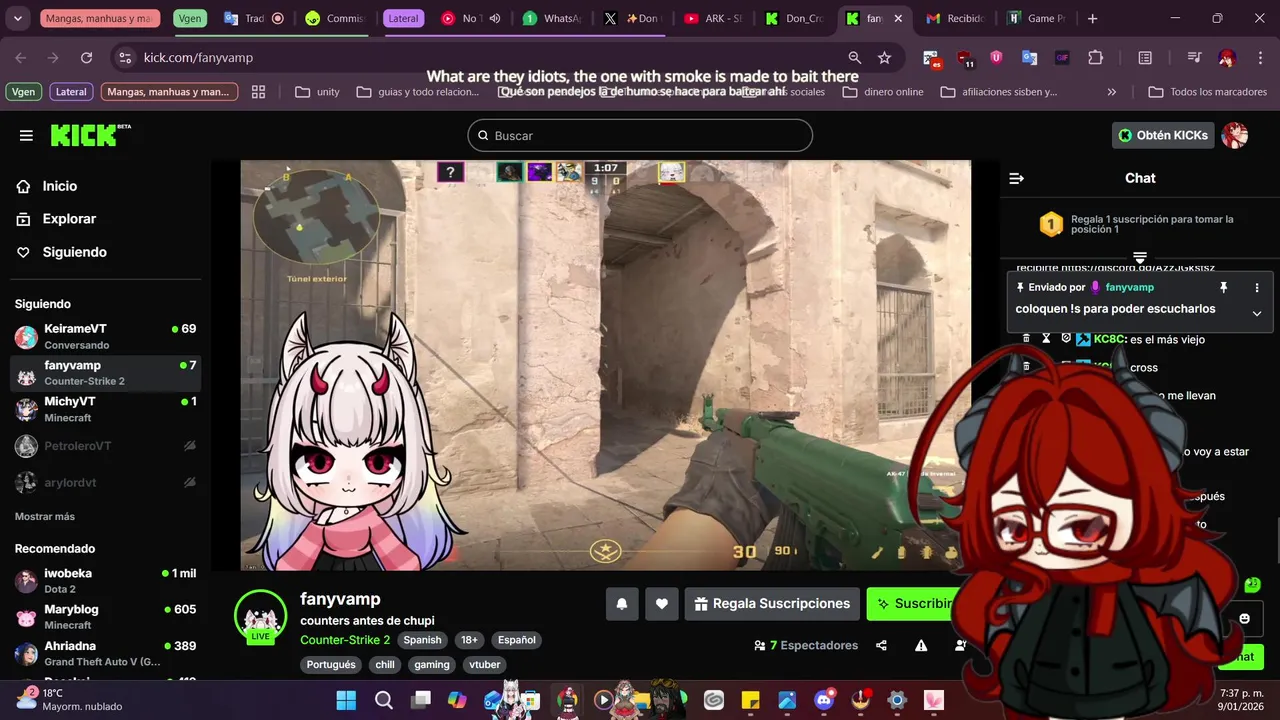The height and width of the screenshot is (720, 1280).
Task: Click the Português tag
Action: [331, 664]
